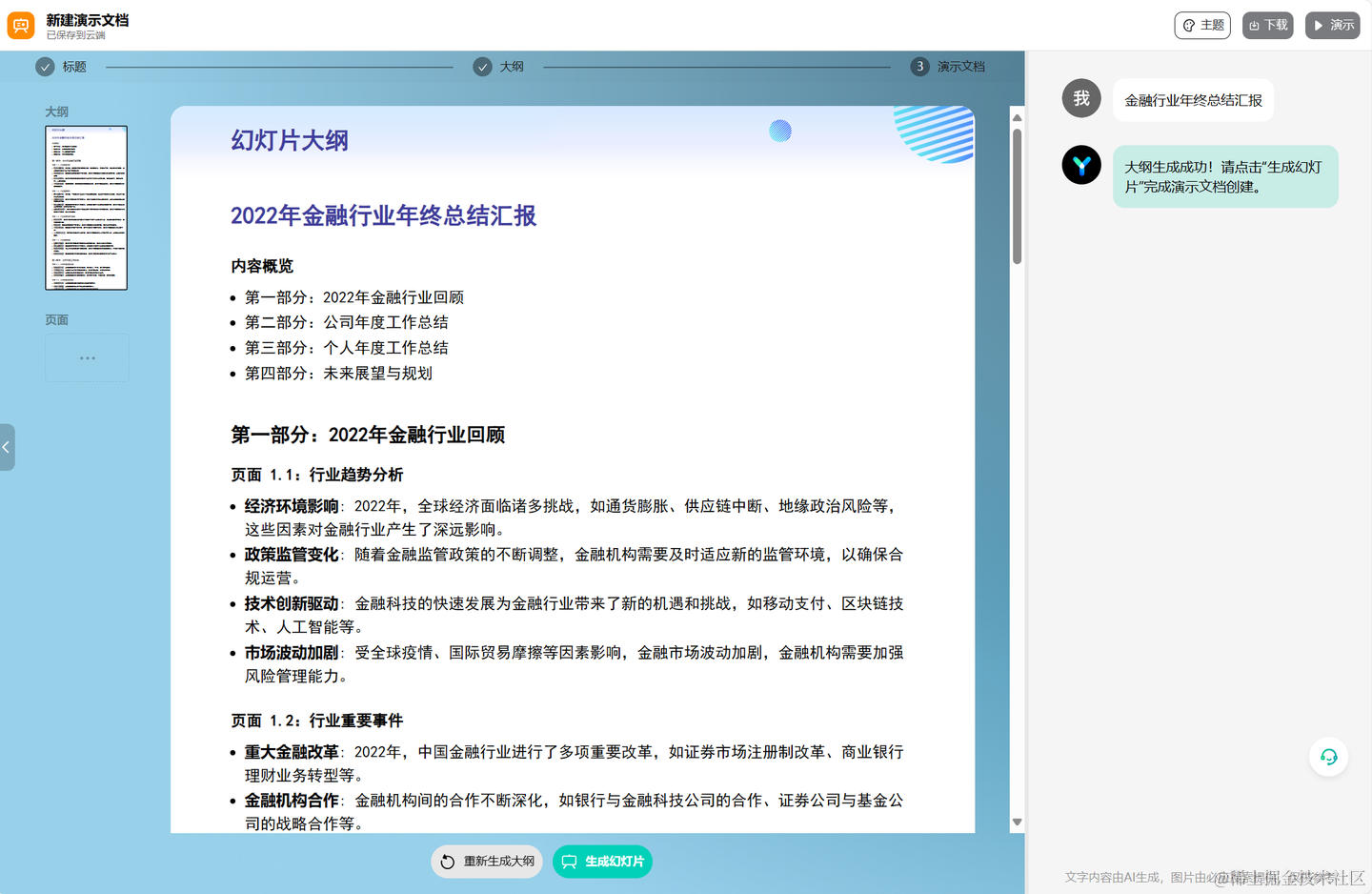Click the 大纲 step checkmark icon
Image resolution: width=1372 pixels, height=894 pixels.
(x=483, y=67)
